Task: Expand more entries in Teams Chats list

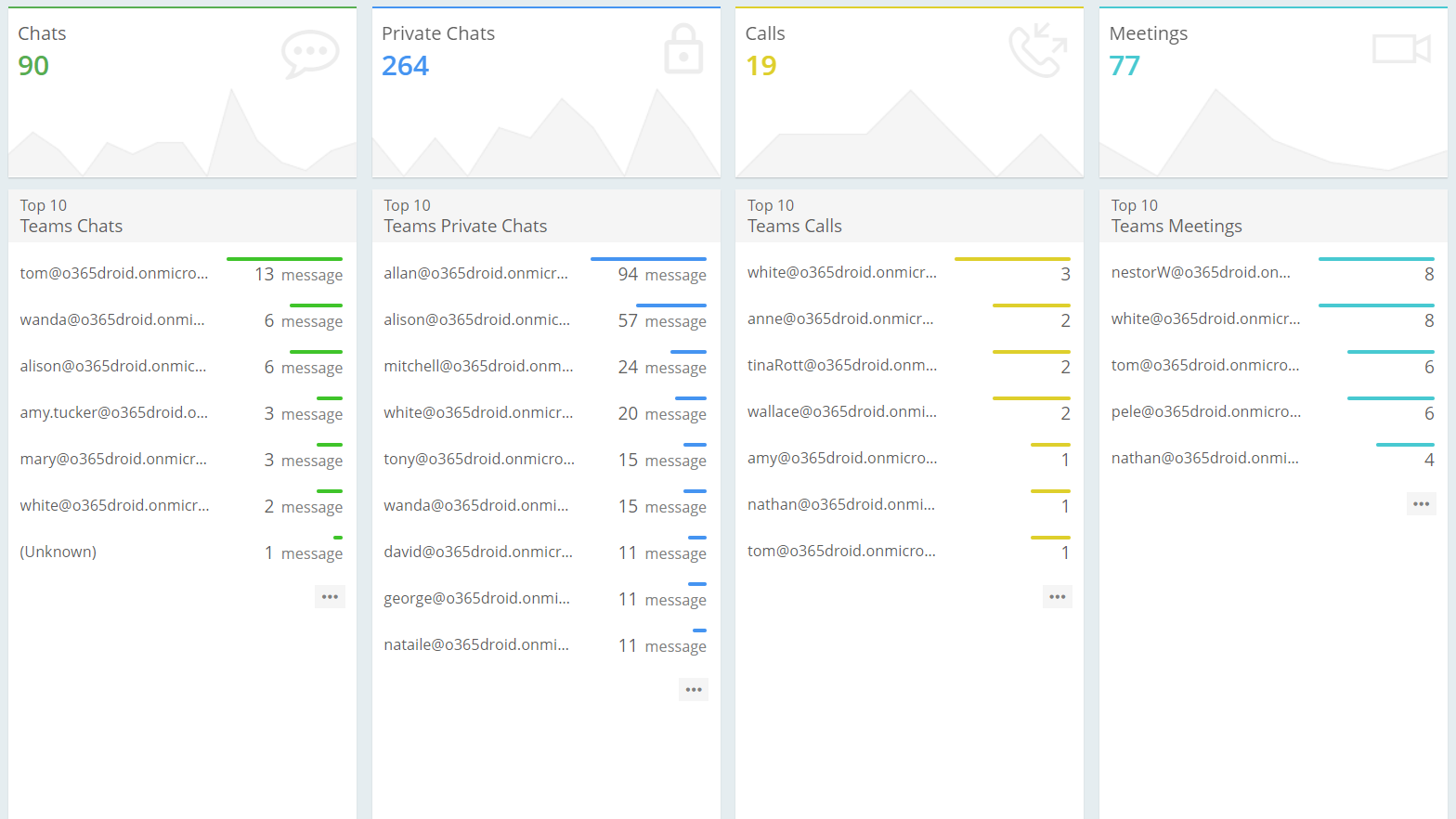Action: [x=330, y=597]
